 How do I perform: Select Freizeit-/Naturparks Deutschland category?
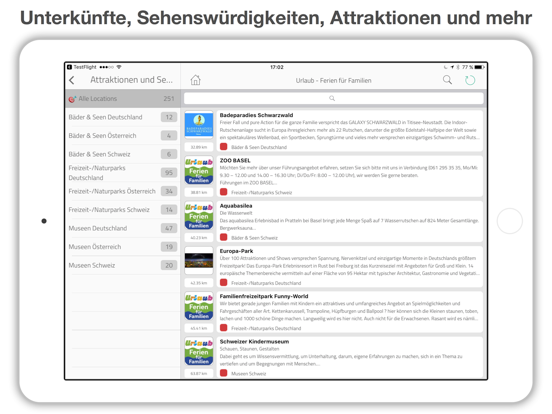(x=123, y=173)
